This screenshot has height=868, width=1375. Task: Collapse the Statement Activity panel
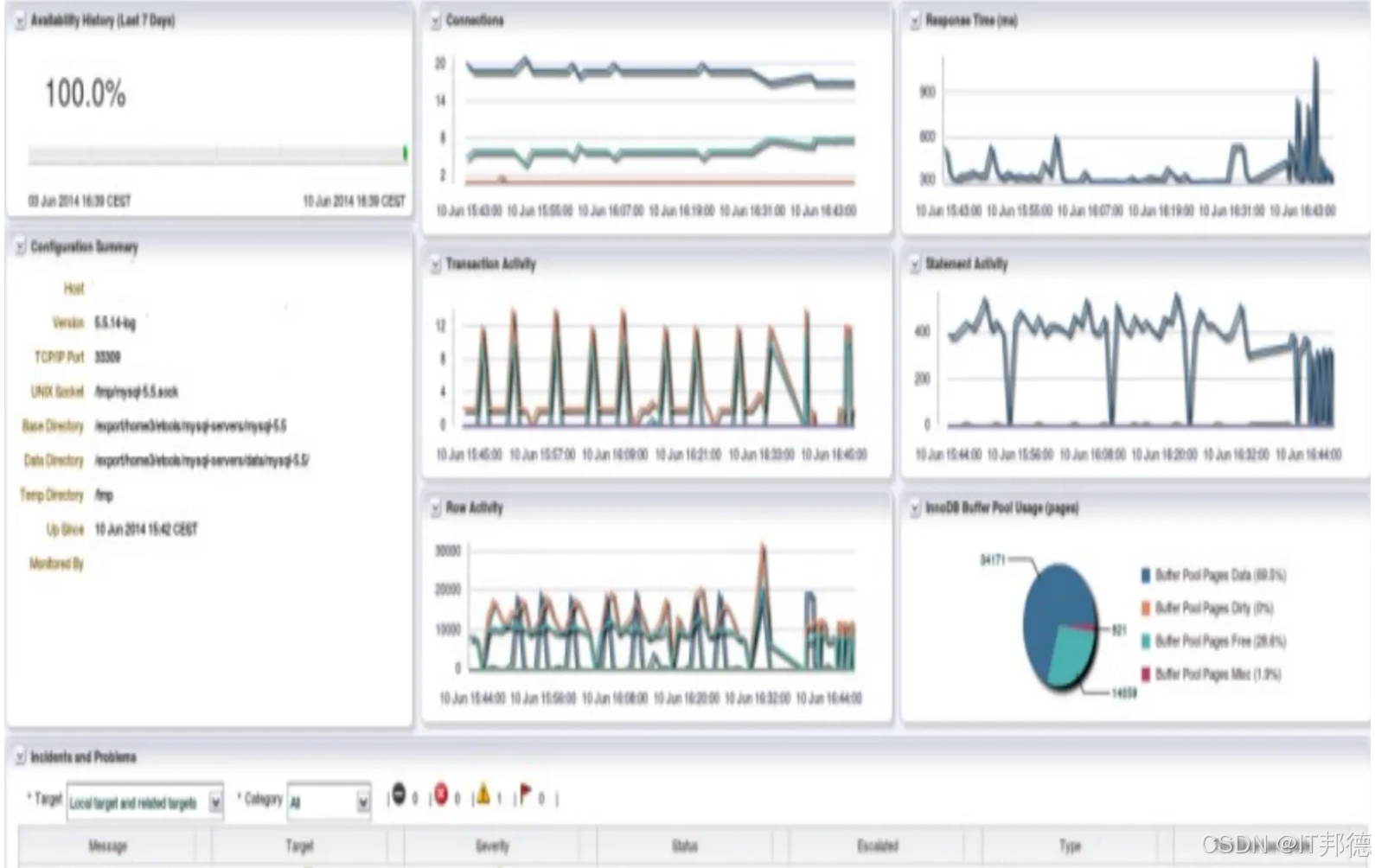(x=915, y=265)
